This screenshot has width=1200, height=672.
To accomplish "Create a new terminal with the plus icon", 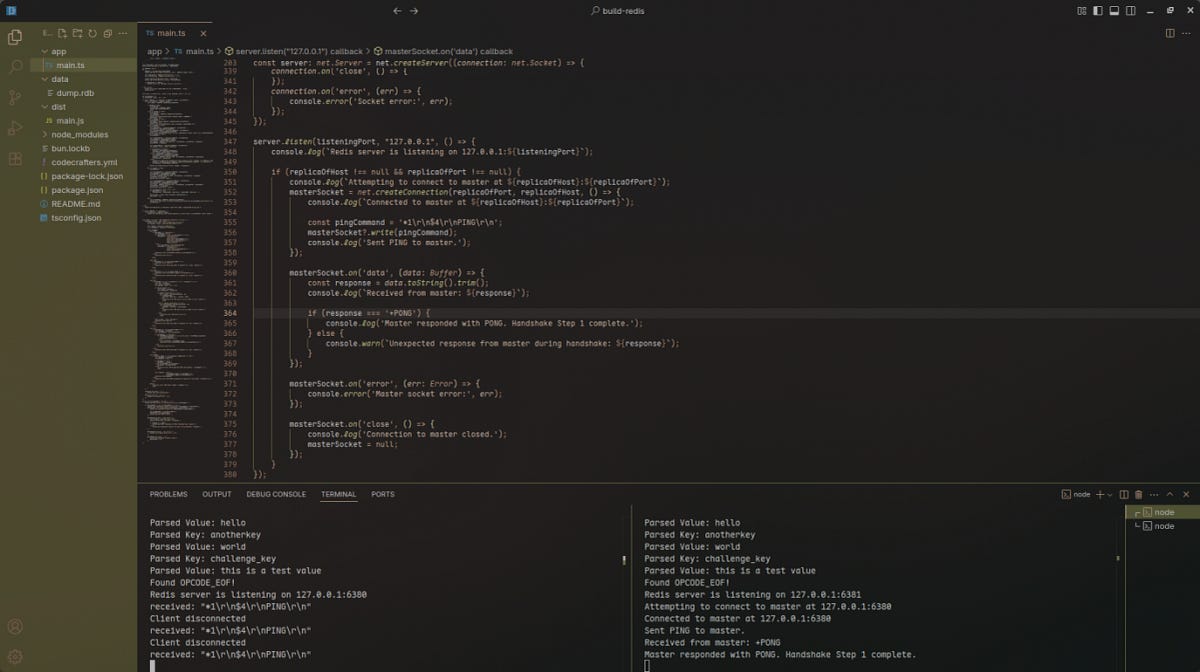I will click(1100, 493).
